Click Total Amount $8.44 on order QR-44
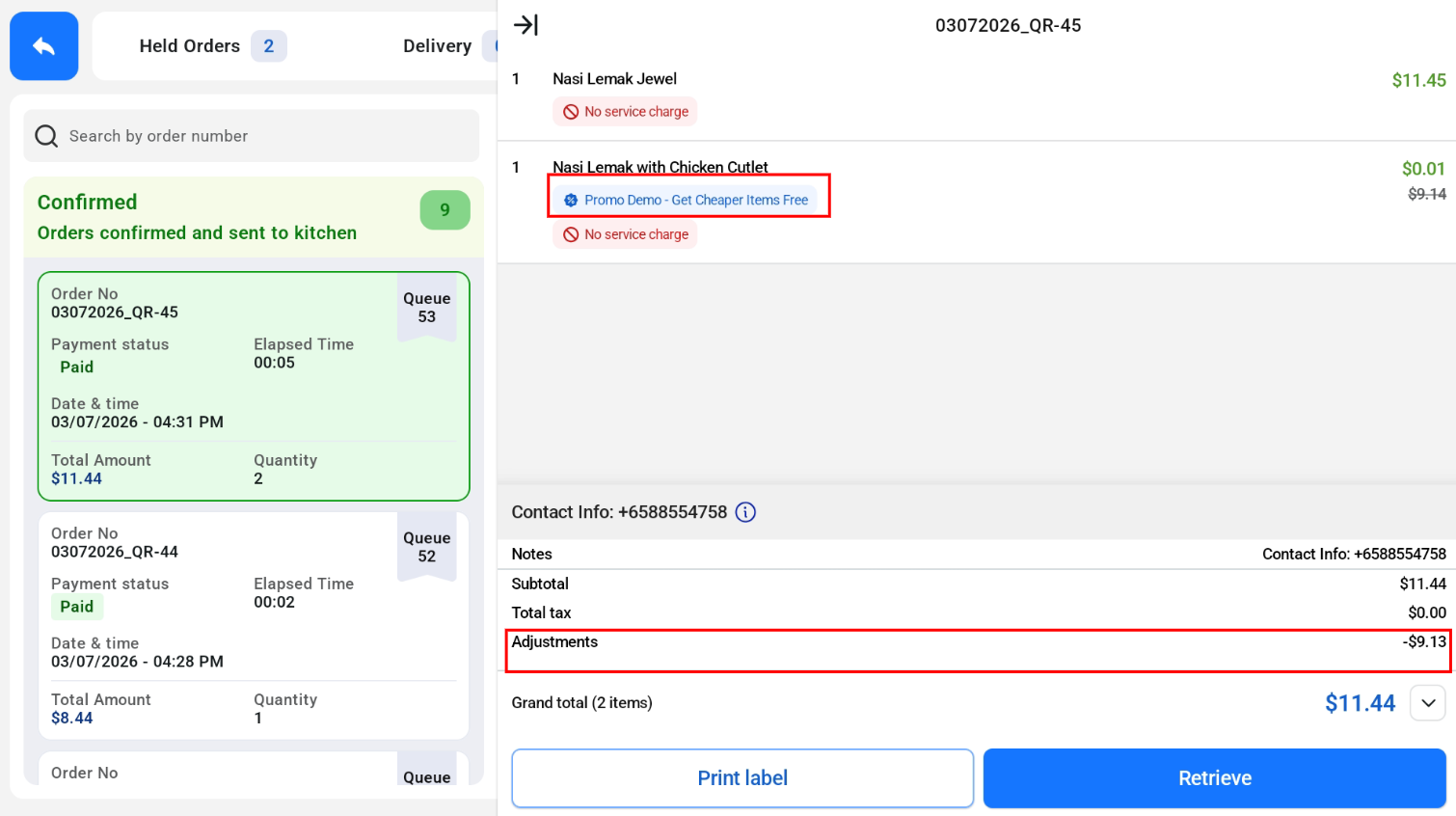This screenshot has width=1456, height=816. [x=72, y=719]
